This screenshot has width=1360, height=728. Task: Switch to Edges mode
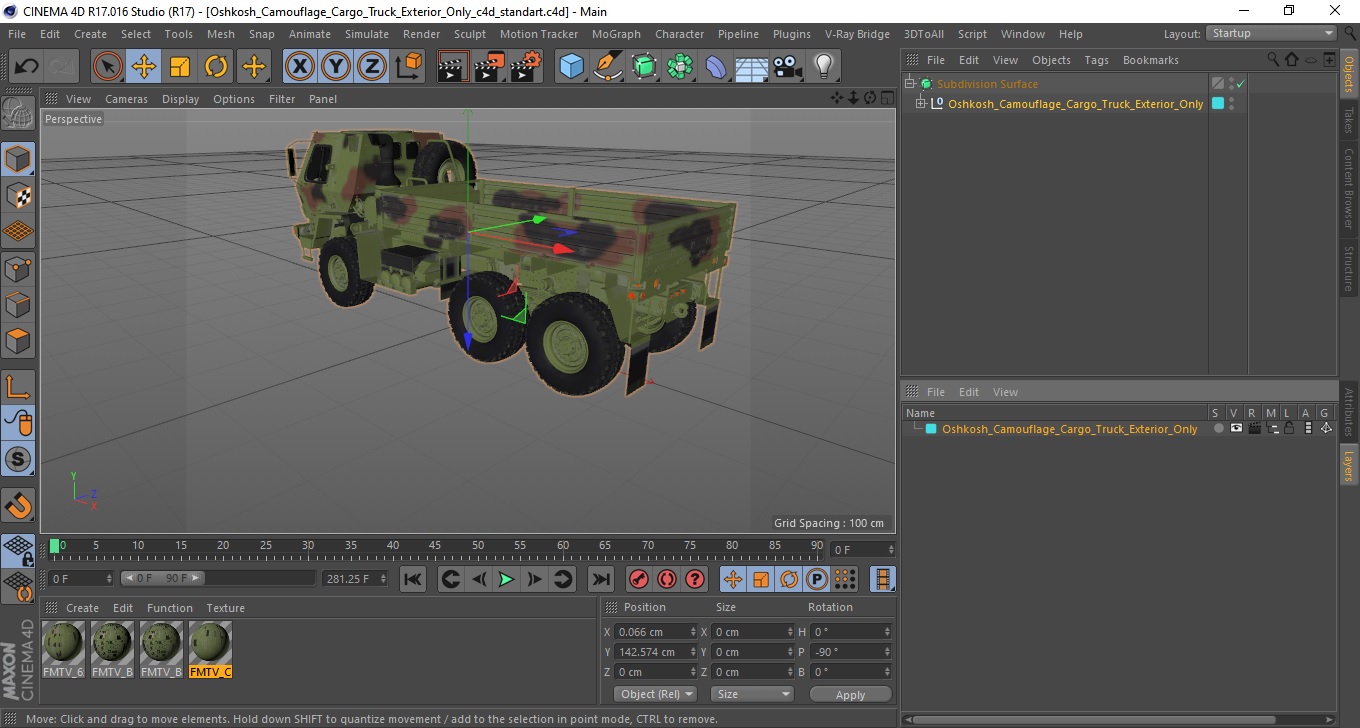point(18,304)
